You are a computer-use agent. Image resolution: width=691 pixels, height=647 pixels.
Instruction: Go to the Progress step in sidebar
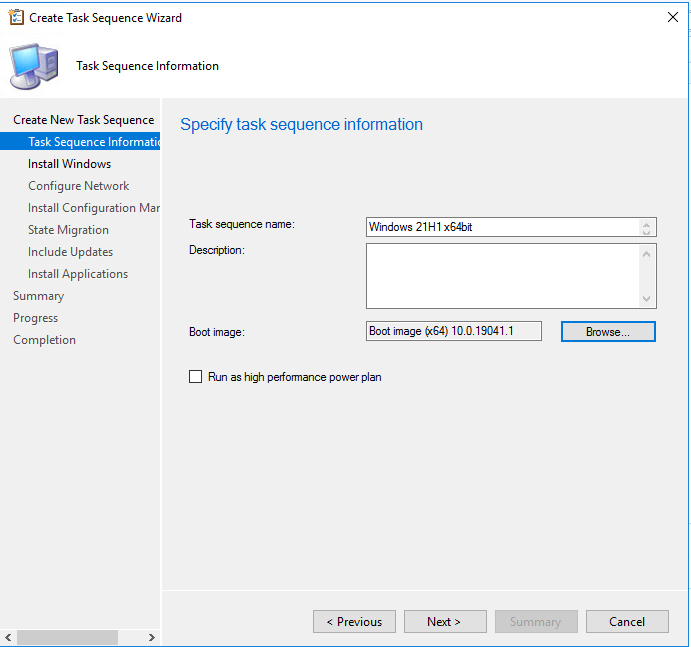36,318
